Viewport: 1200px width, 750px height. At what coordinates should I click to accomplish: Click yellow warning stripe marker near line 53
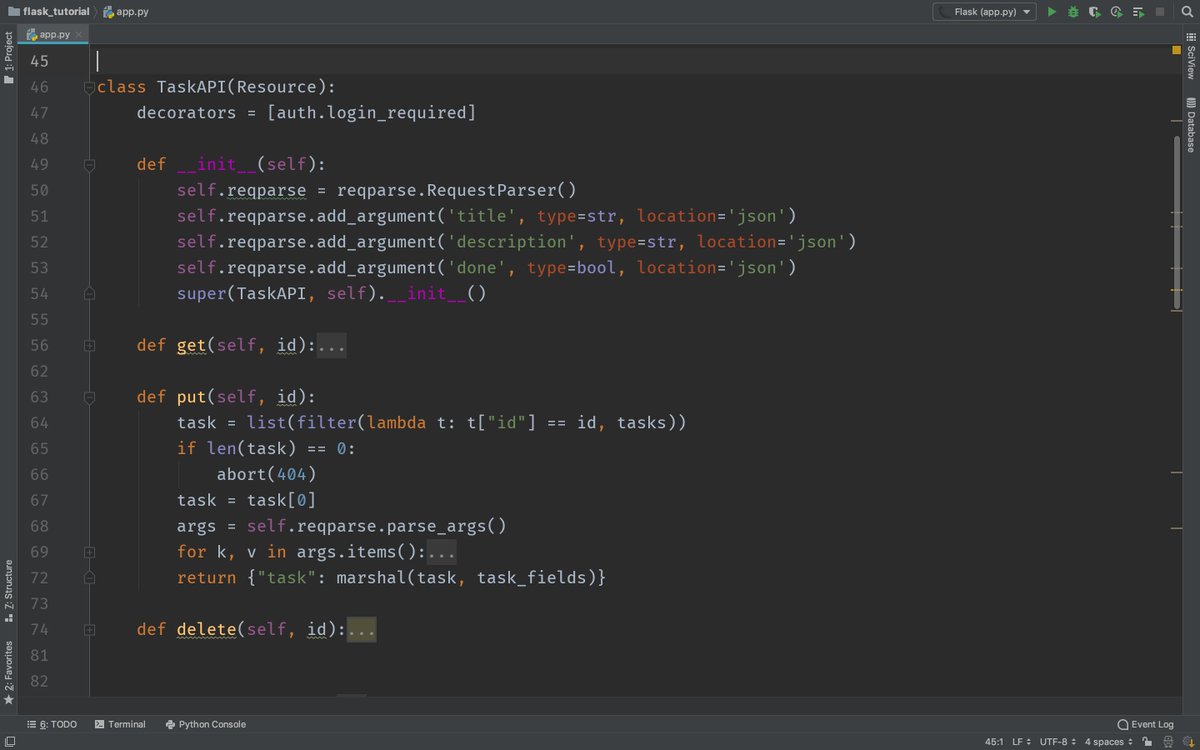click(x=1177, y=291)
